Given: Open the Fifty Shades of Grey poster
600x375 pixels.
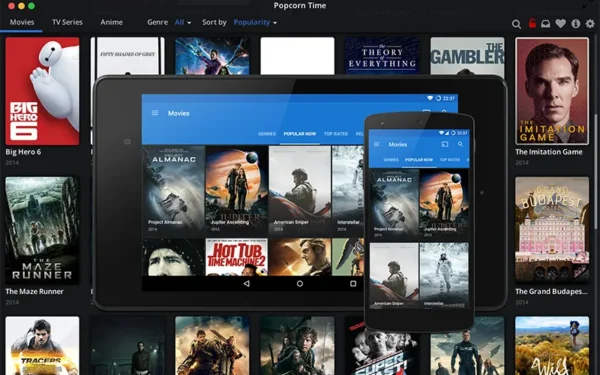Looking at the screenshot, I should pos(127,56).
